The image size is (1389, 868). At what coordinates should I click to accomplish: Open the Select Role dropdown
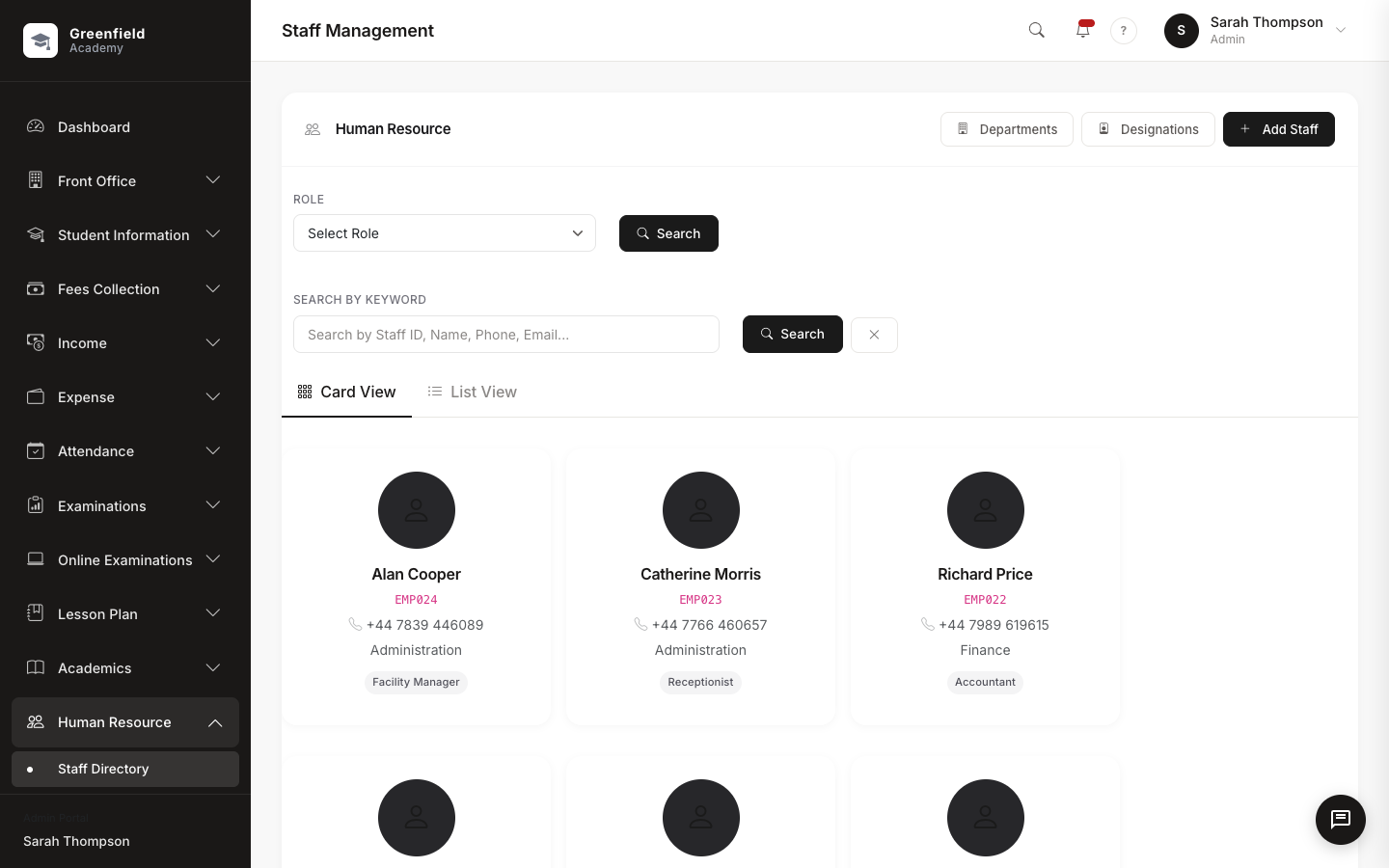pyautogui.click(x=445, y=233)
